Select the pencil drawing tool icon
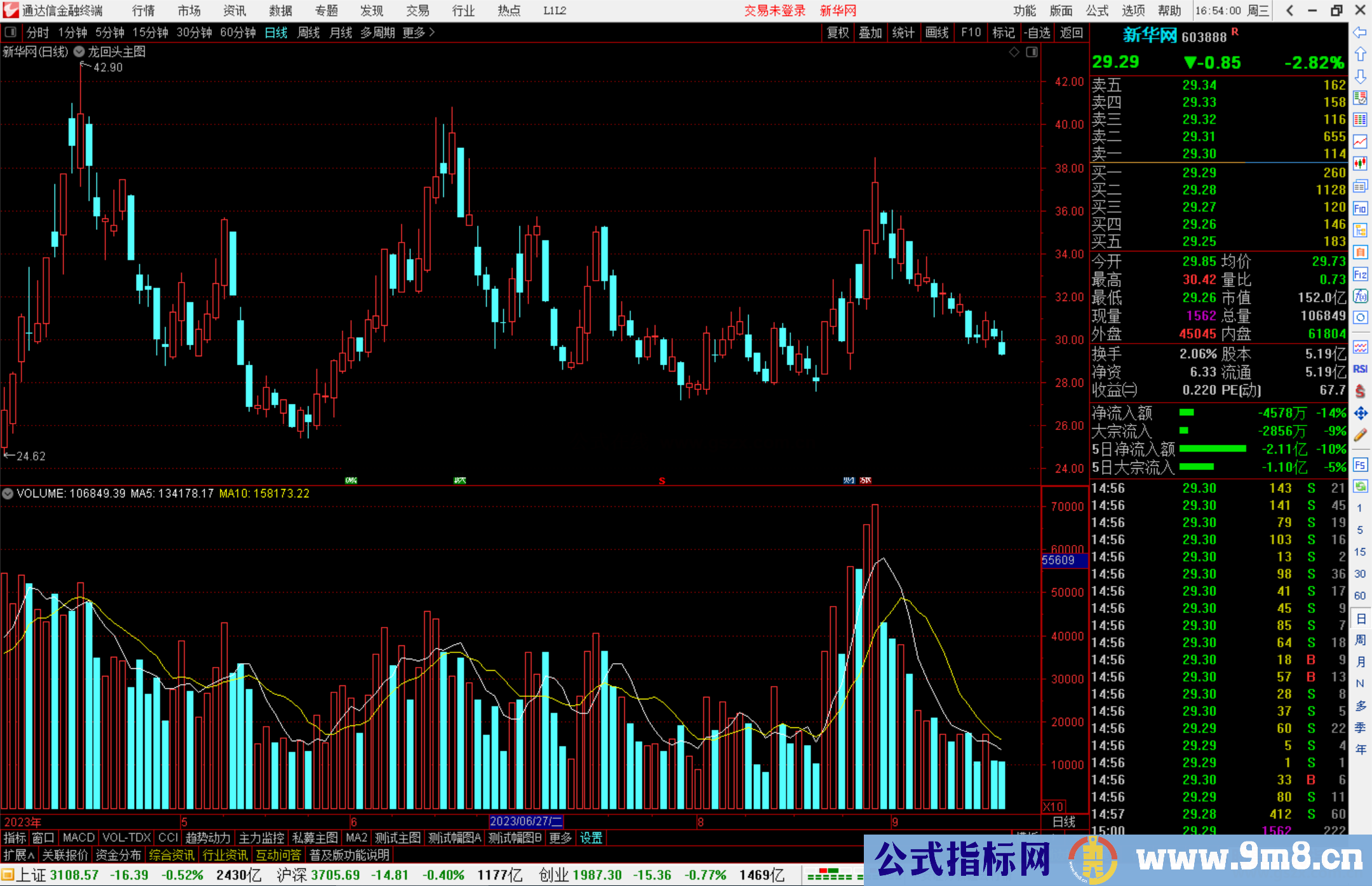 coord(1360,436)
